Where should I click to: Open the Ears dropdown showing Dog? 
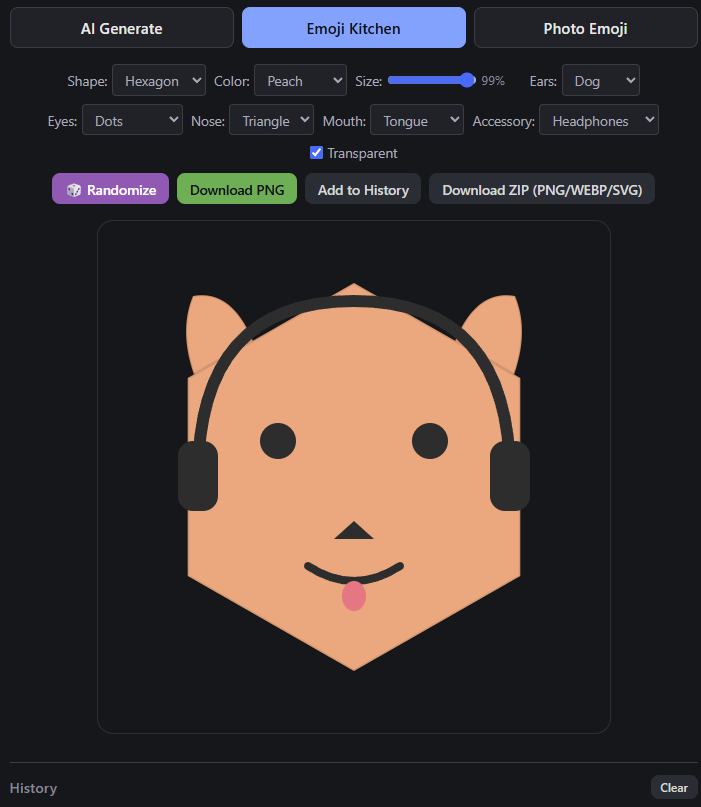point(601,80)
